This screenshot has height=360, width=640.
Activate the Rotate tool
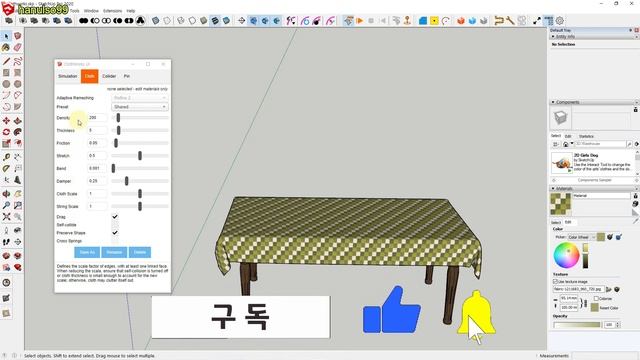[x=6, y=132]
